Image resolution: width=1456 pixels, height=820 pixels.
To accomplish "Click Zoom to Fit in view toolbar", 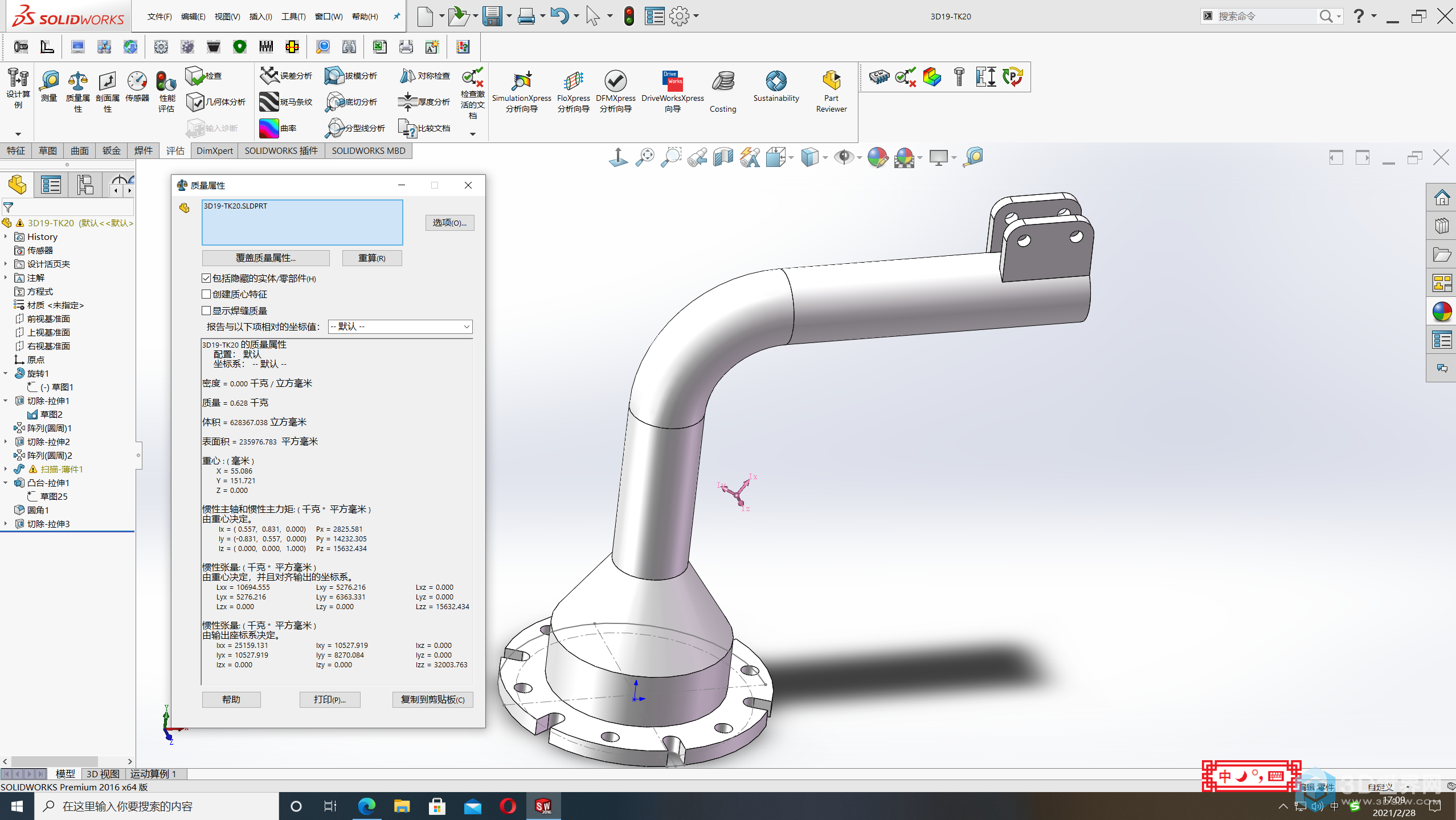I will (x=645, y=157).
